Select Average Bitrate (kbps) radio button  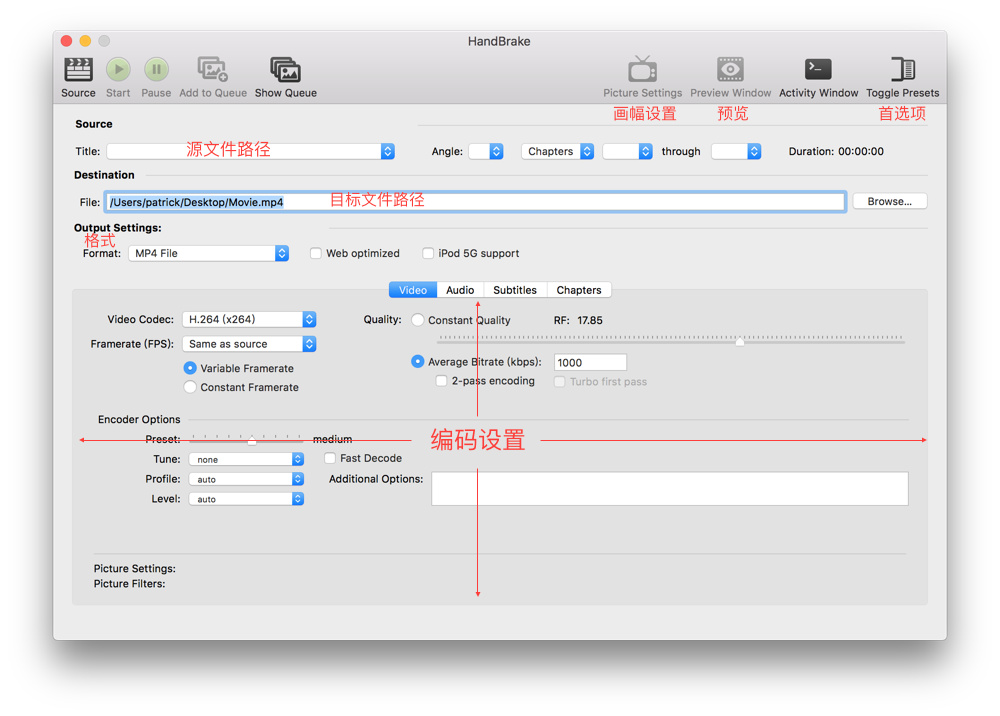tap(418, 362)
